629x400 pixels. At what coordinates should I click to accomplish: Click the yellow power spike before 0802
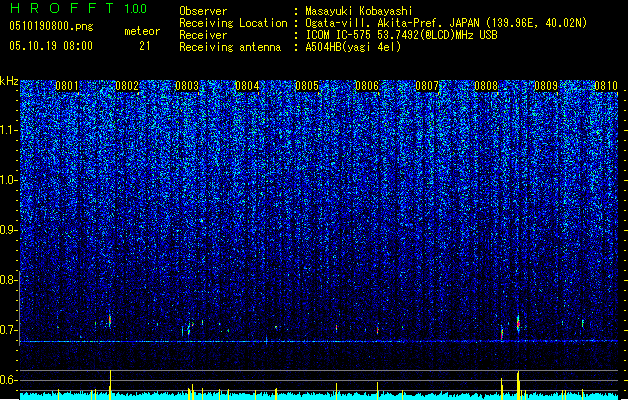(x=110, y=385)
